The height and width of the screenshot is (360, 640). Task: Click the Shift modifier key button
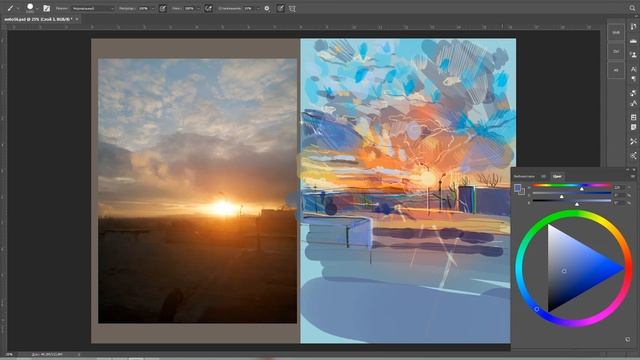(x=616, y=32)
